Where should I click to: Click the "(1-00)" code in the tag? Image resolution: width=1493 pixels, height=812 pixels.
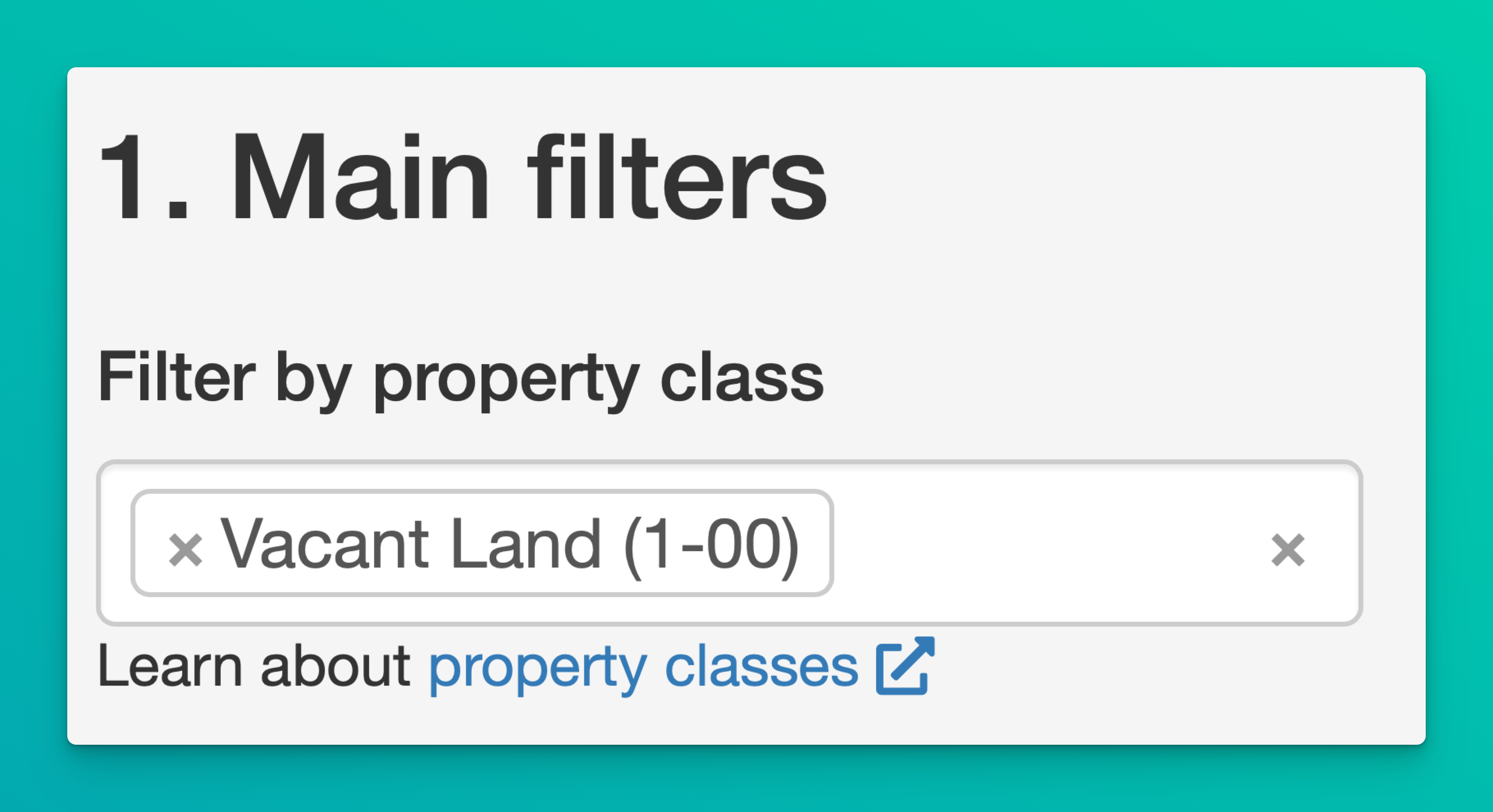711,544
